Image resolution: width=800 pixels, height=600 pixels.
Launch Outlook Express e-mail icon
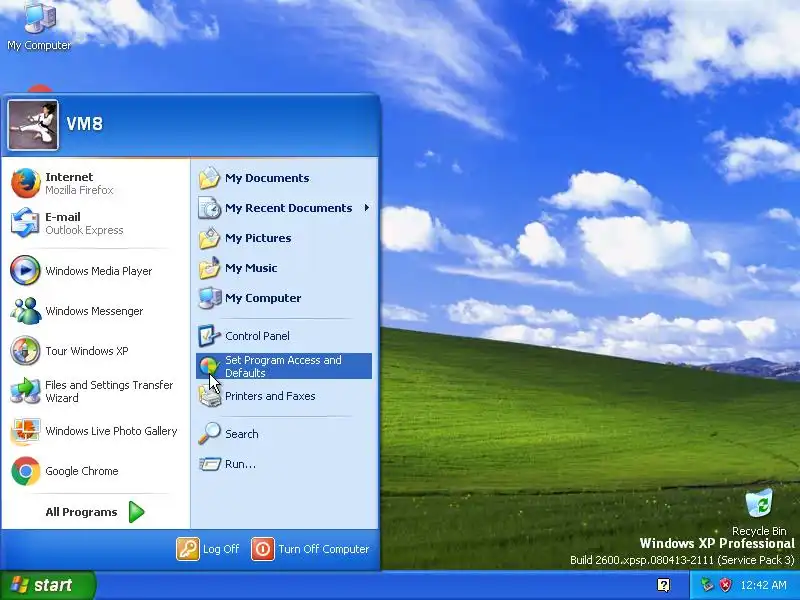pos(25,223)
